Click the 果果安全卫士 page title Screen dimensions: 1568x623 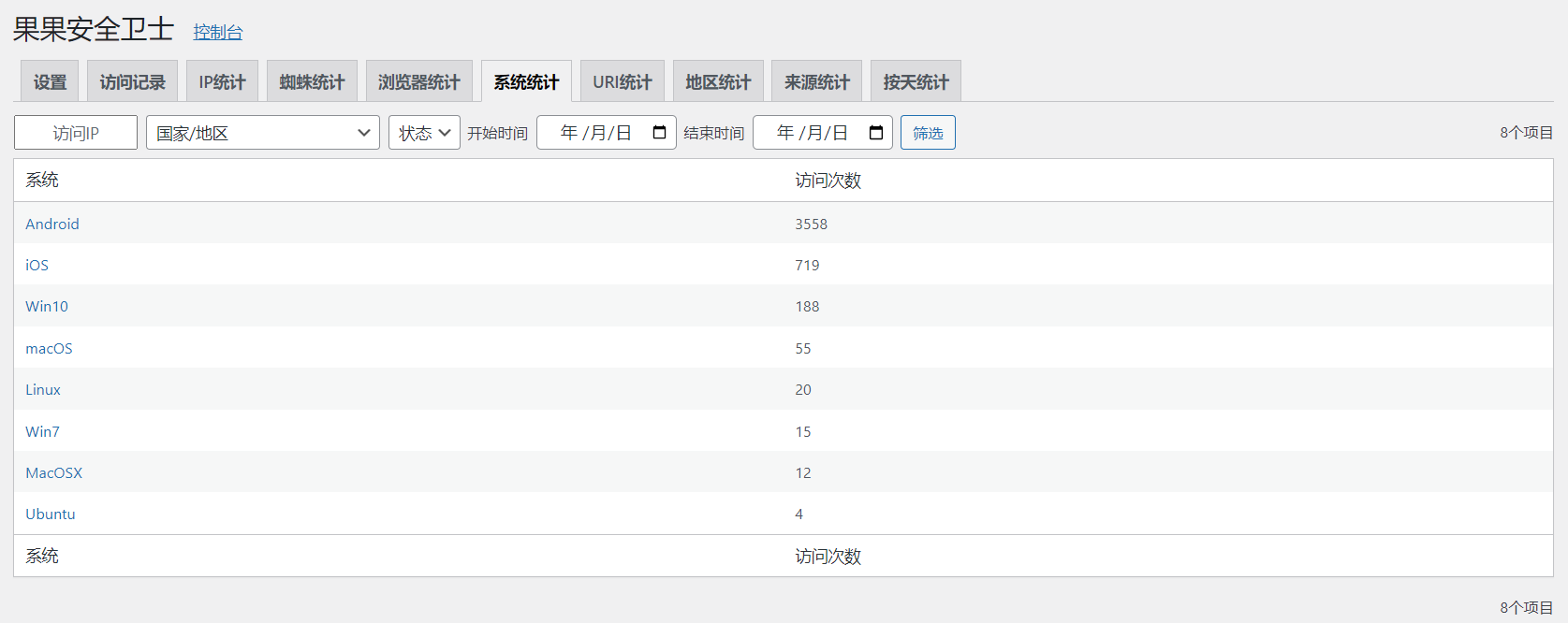click(94, 29)
